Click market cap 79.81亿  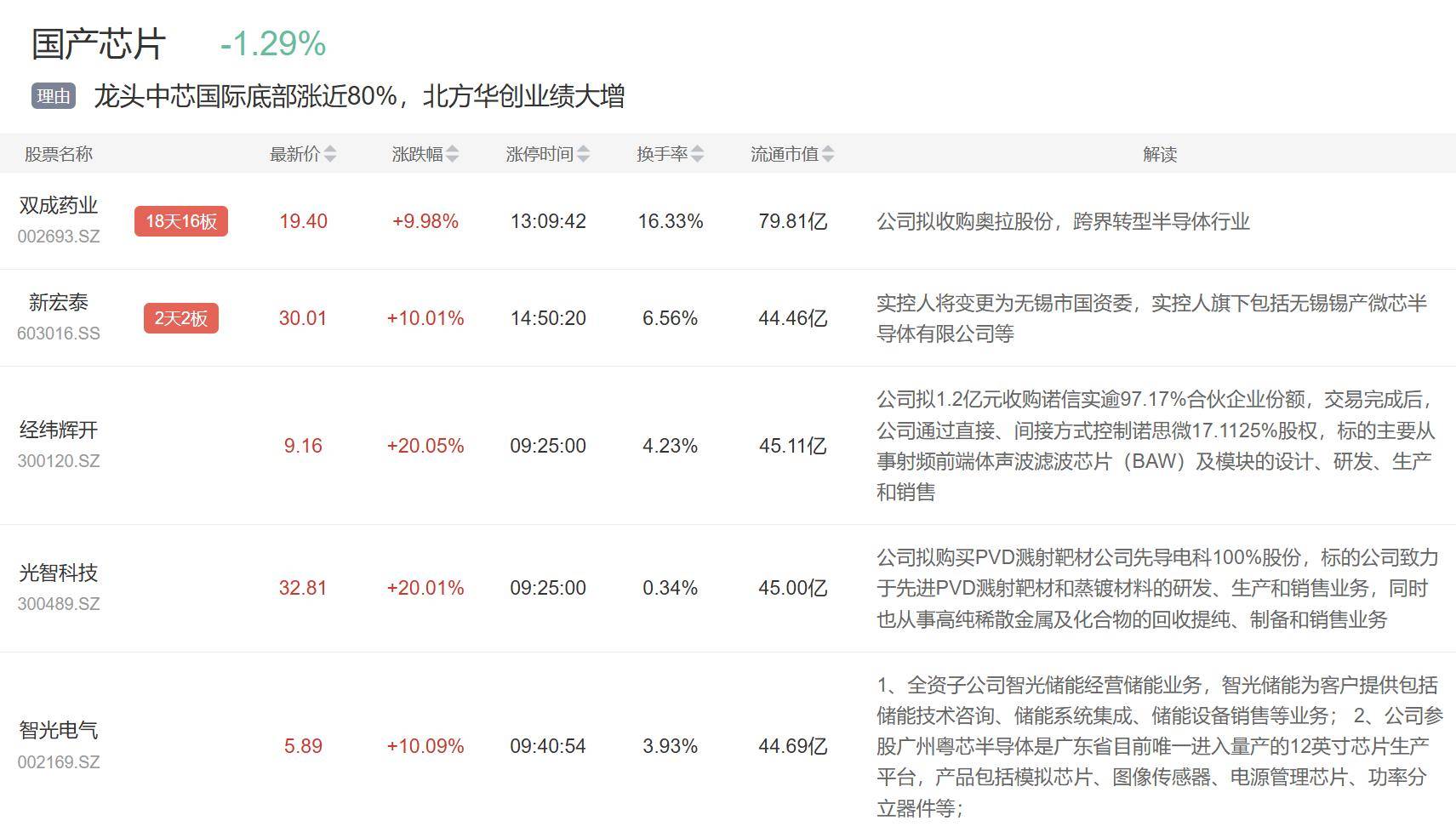tap(793, 221)
